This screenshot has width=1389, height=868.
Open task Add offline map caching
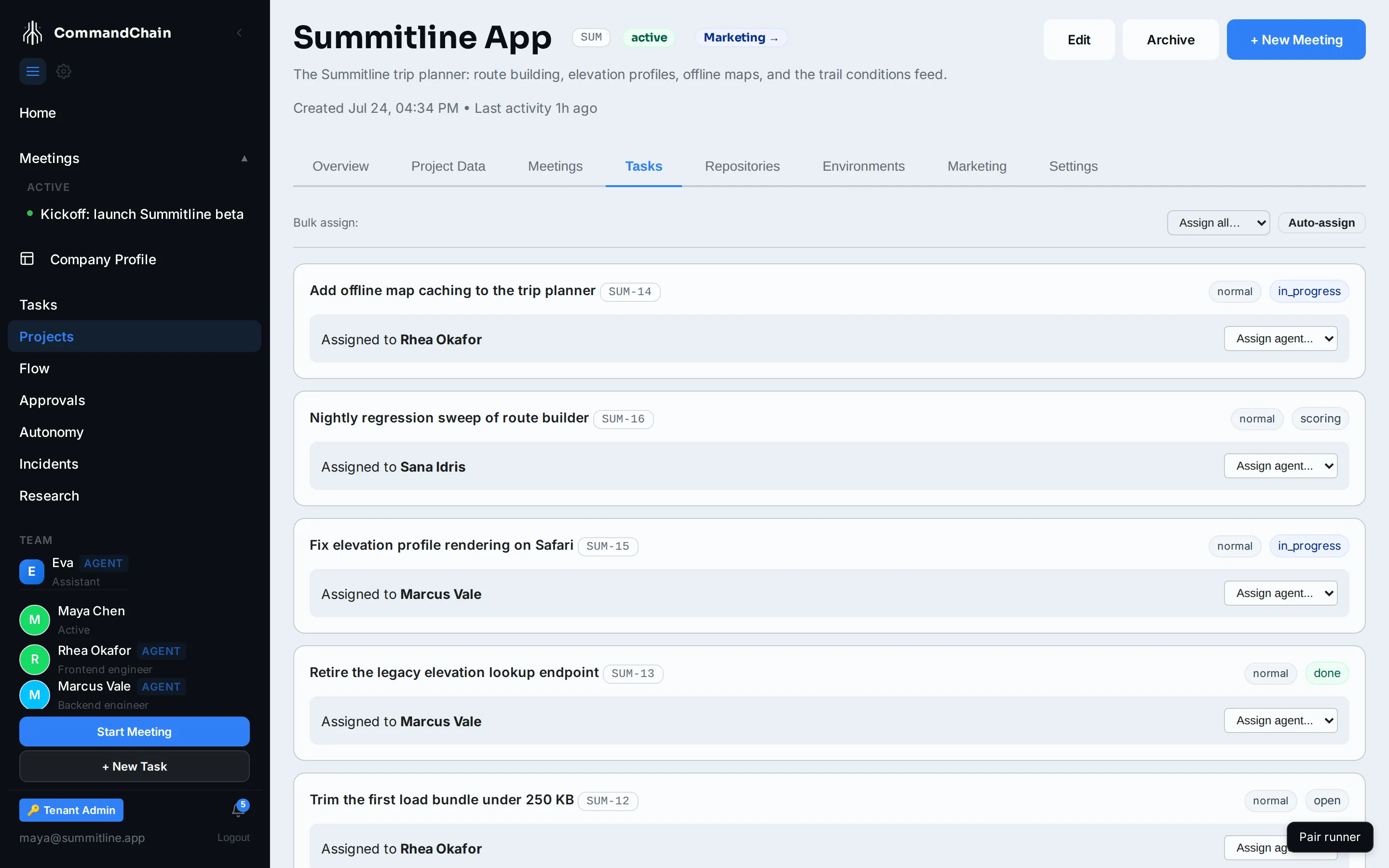(452, 290)
